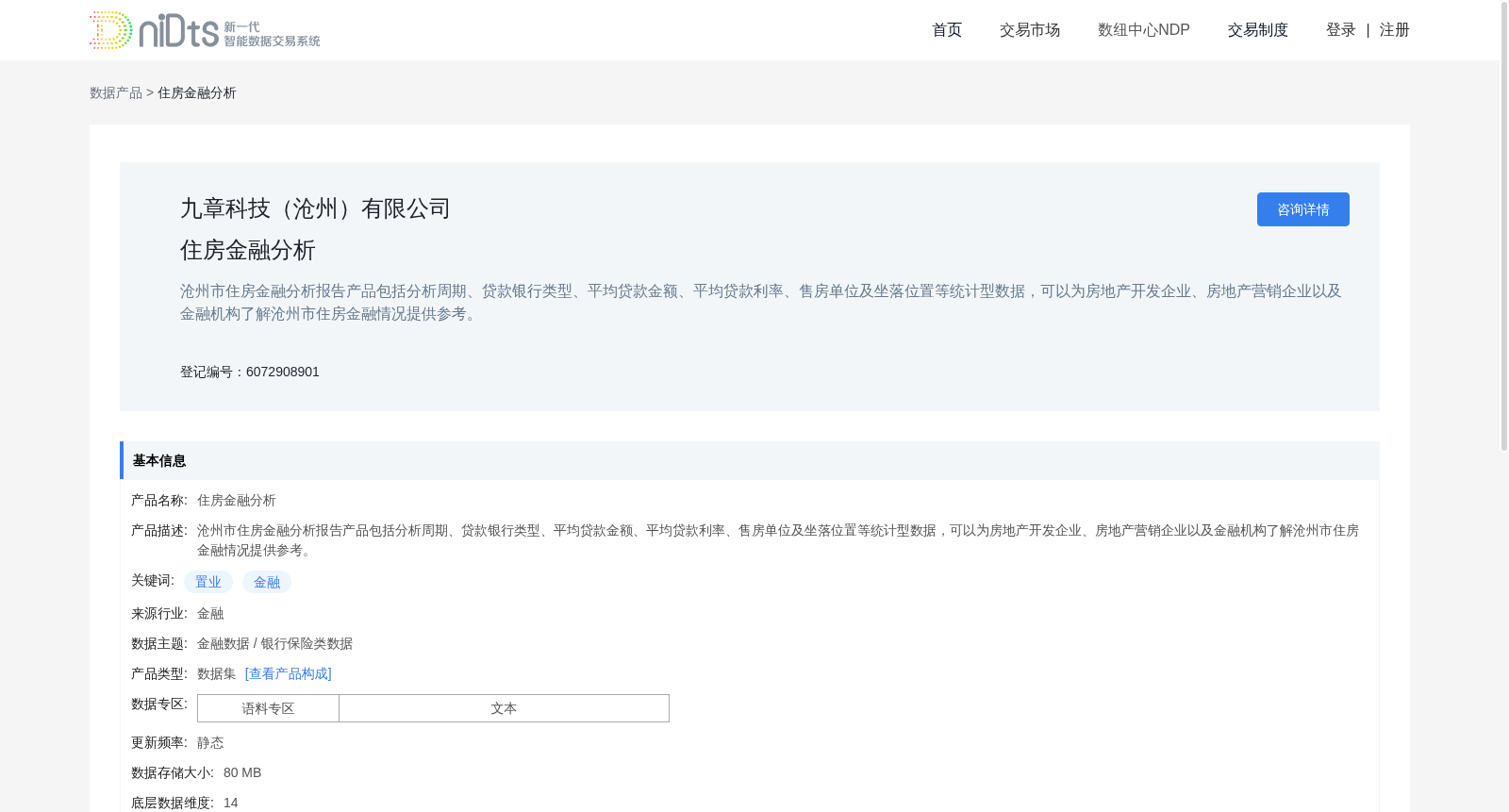The width and height of the screenshot is (1509, 812).
Task: Click the 金融数据 / 银行保险类数据 value
Action: coord(274,643)
